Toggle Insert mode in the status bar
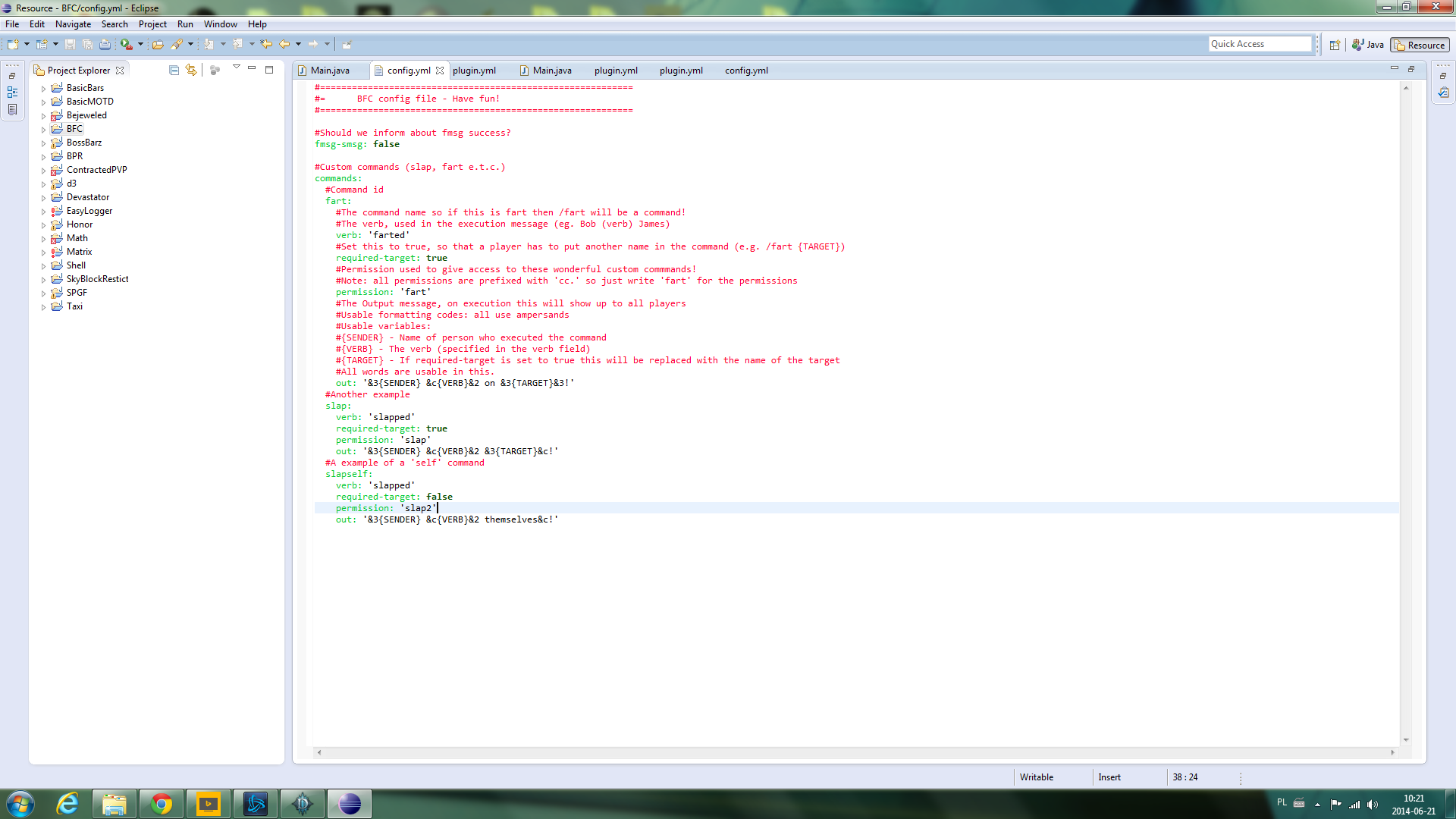Viewport: 1456px width, 819px height. (1109, 777)
